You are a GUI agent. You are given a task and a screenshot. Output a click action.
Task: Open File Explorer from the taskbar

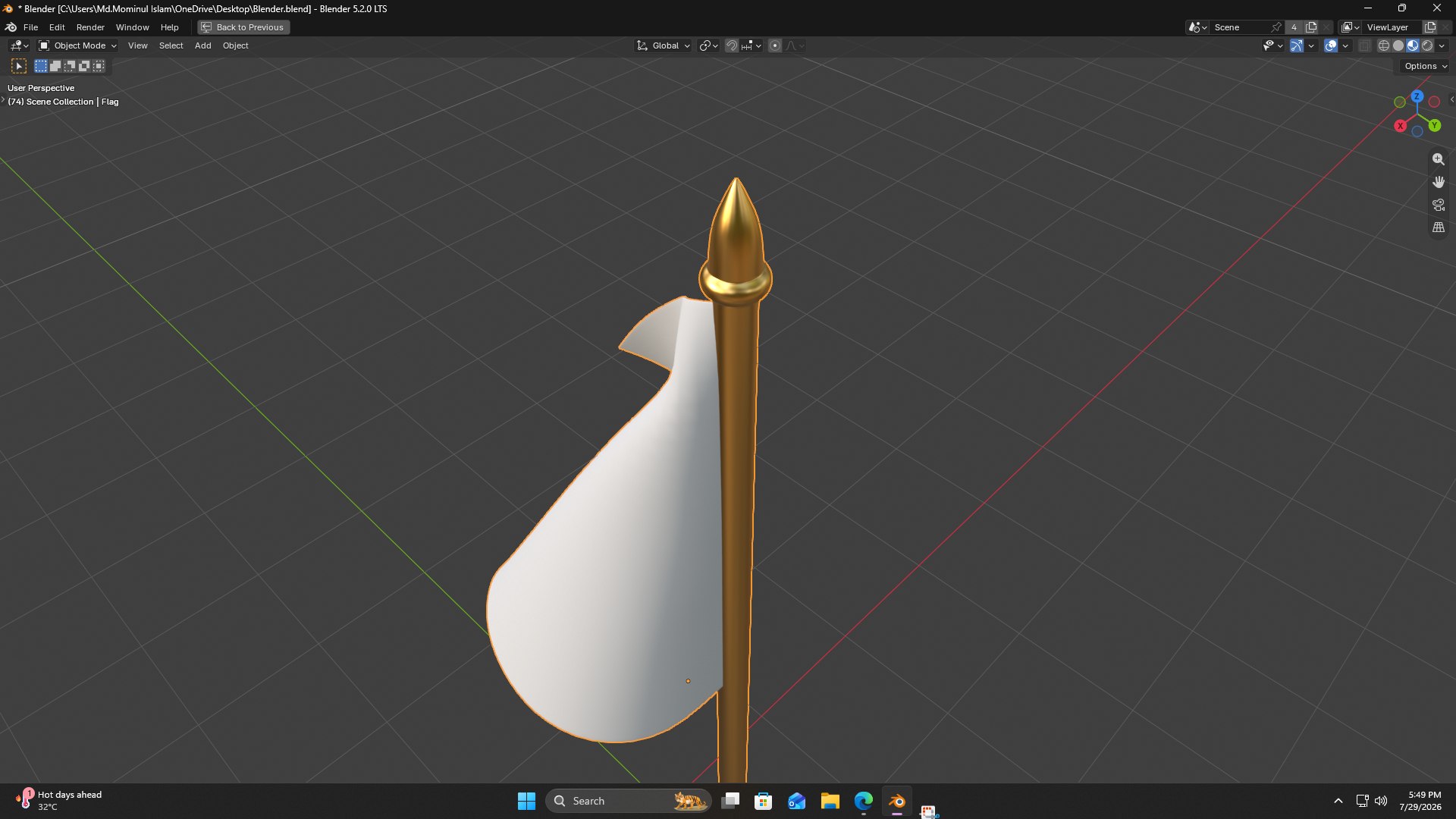click(830, 801)
